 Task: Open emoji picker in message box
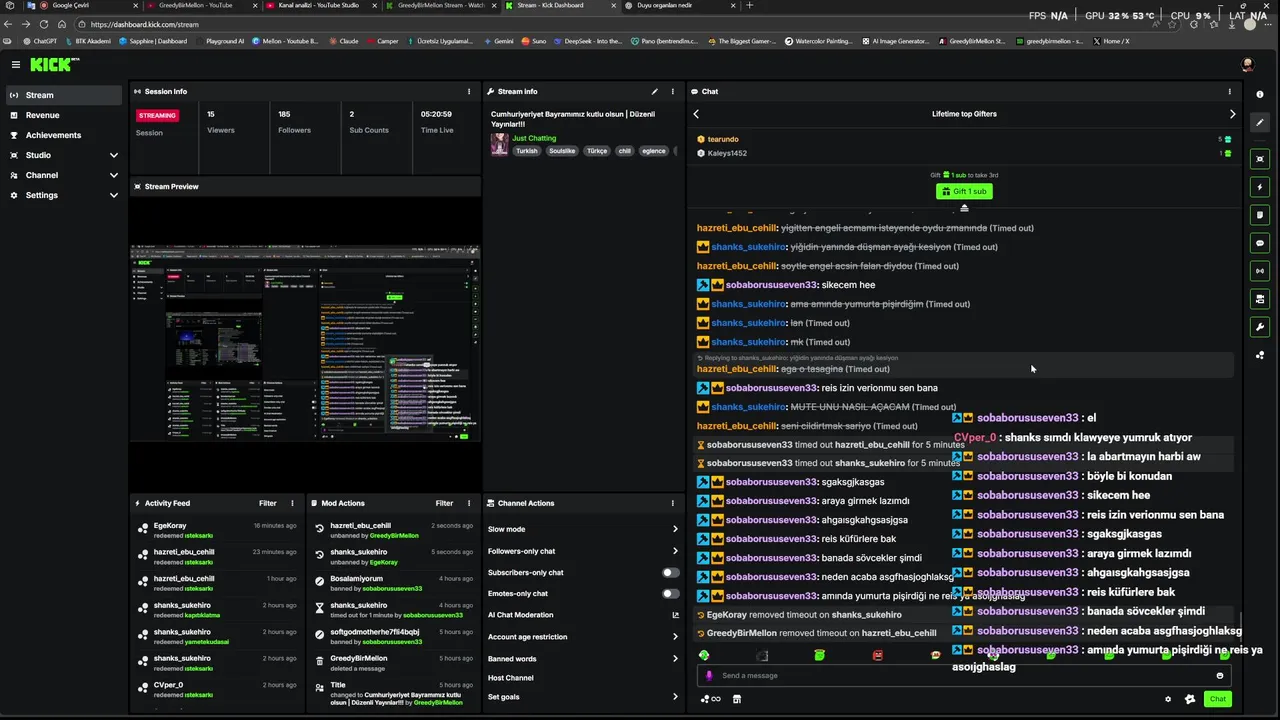tap(1219, 675)
